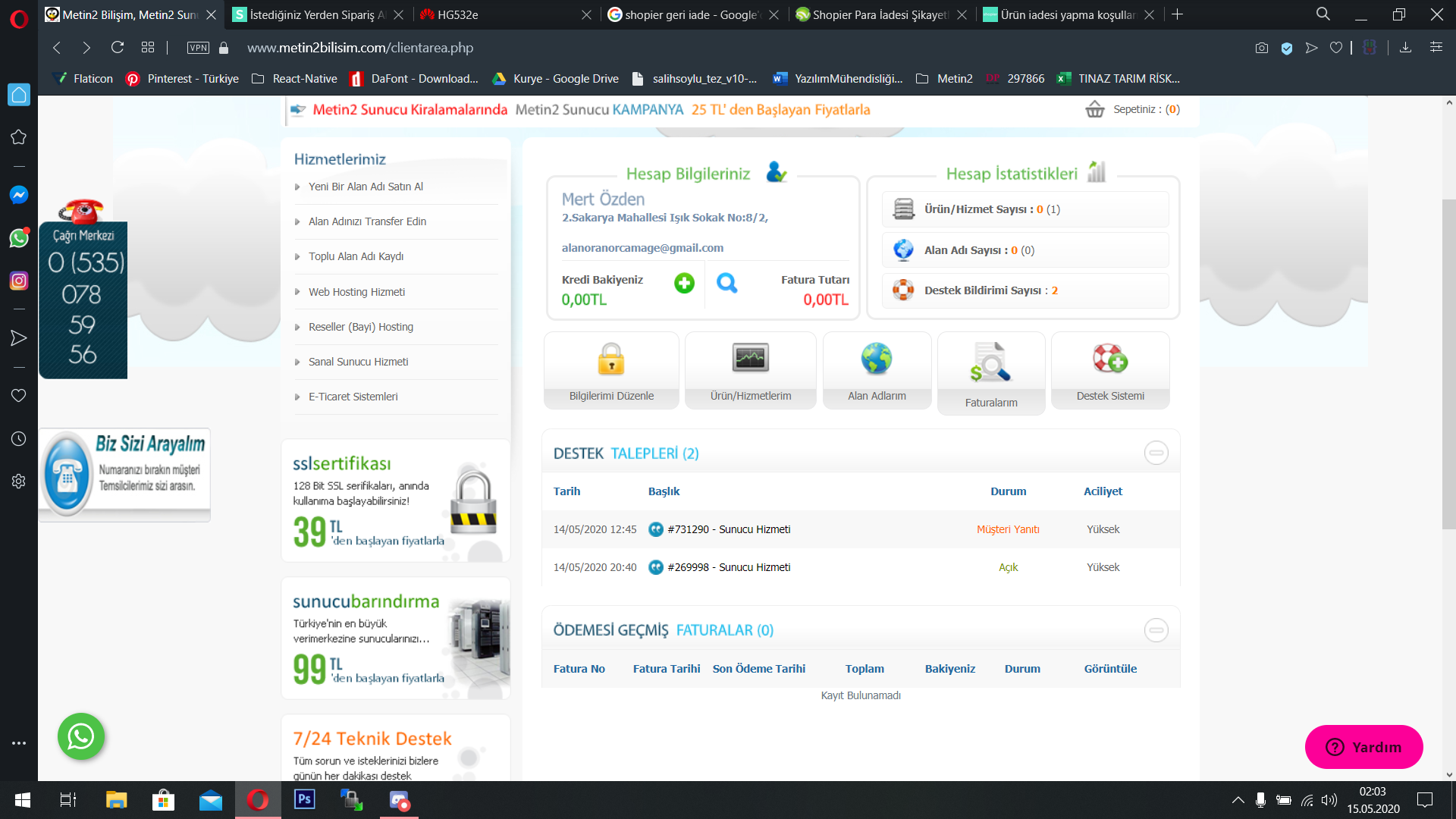This screenshot has width=1456, height=819.
Task: Open Reseller (Bayi) Hosting link
Action: (x=361, y=327)
